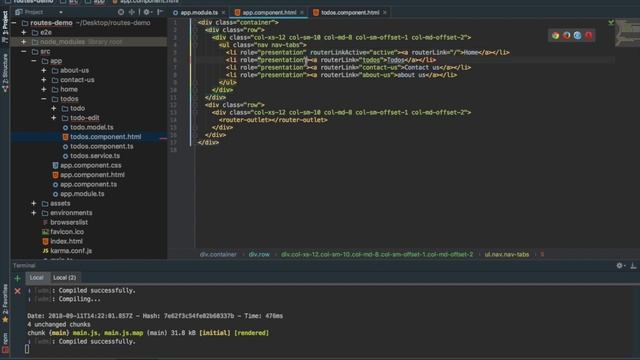Expand the todo folder
This screenshot has width=640, height=360.
point(53,108)
